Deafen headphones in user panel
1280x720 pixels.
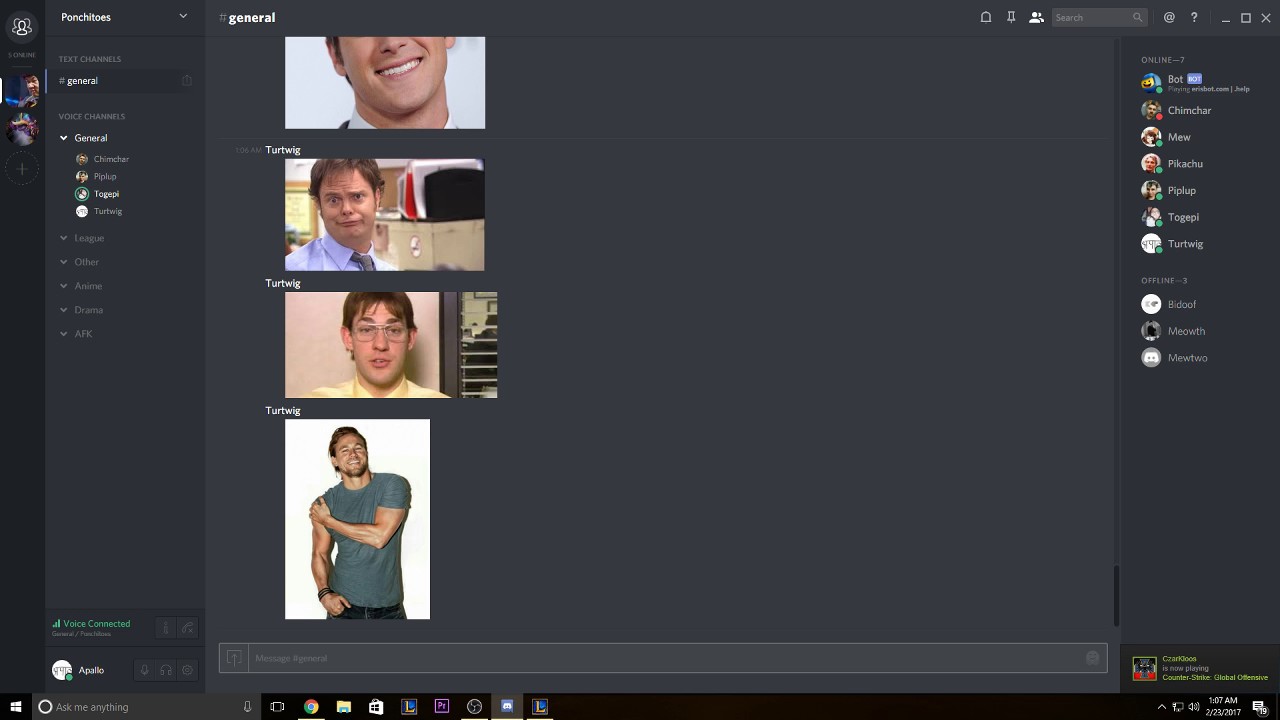point(166,670)
